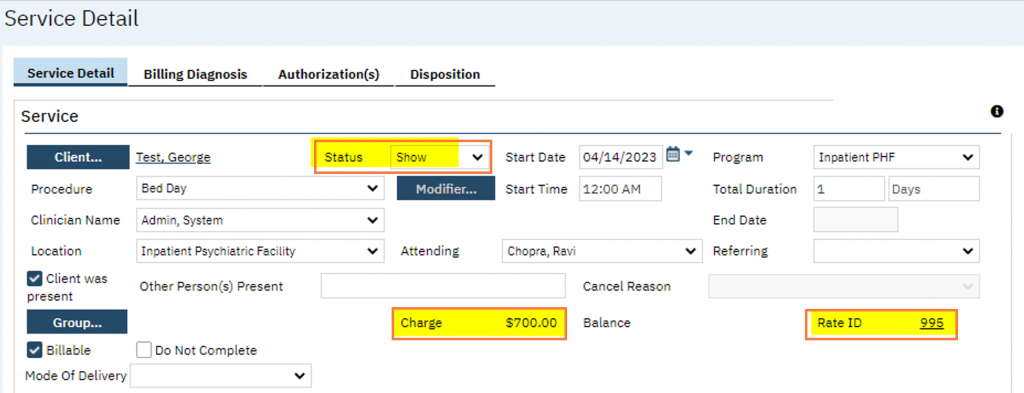This screenshot has width=1024, height=393.
Task: Click the small arrow next to calendar icon
Action: (x=688, y=155)
